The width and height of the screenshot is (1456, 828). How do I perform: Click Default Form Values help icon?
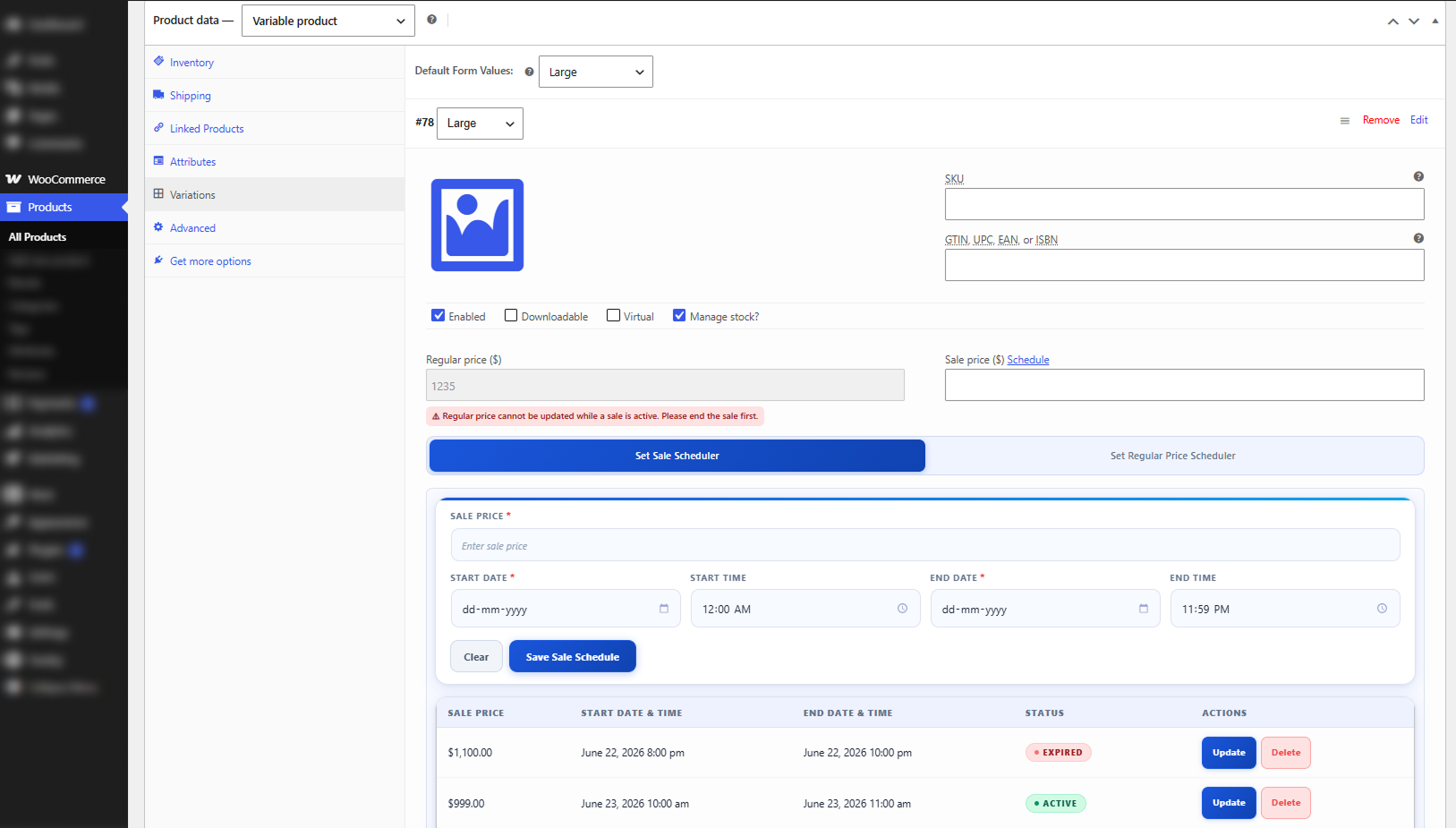(530, 72)
